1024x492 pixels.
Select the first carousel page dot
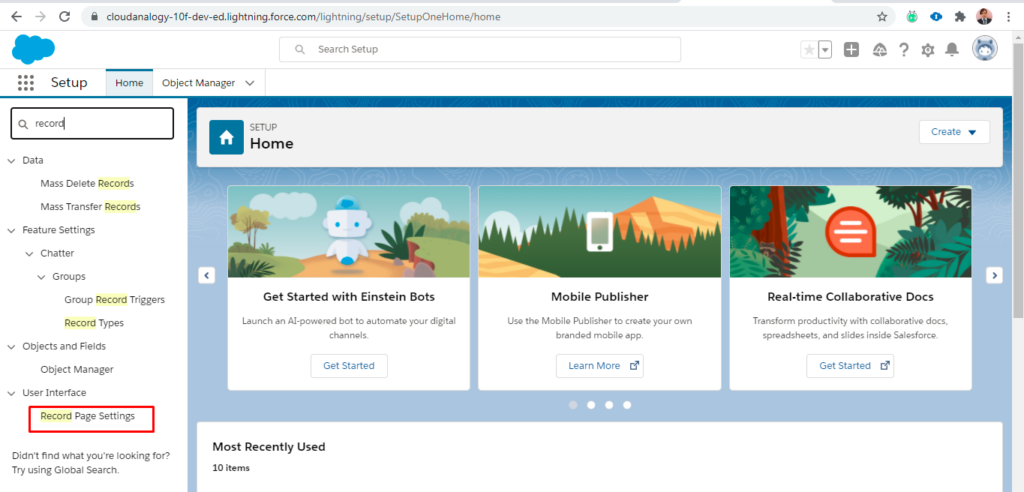(x=573, y=405)
